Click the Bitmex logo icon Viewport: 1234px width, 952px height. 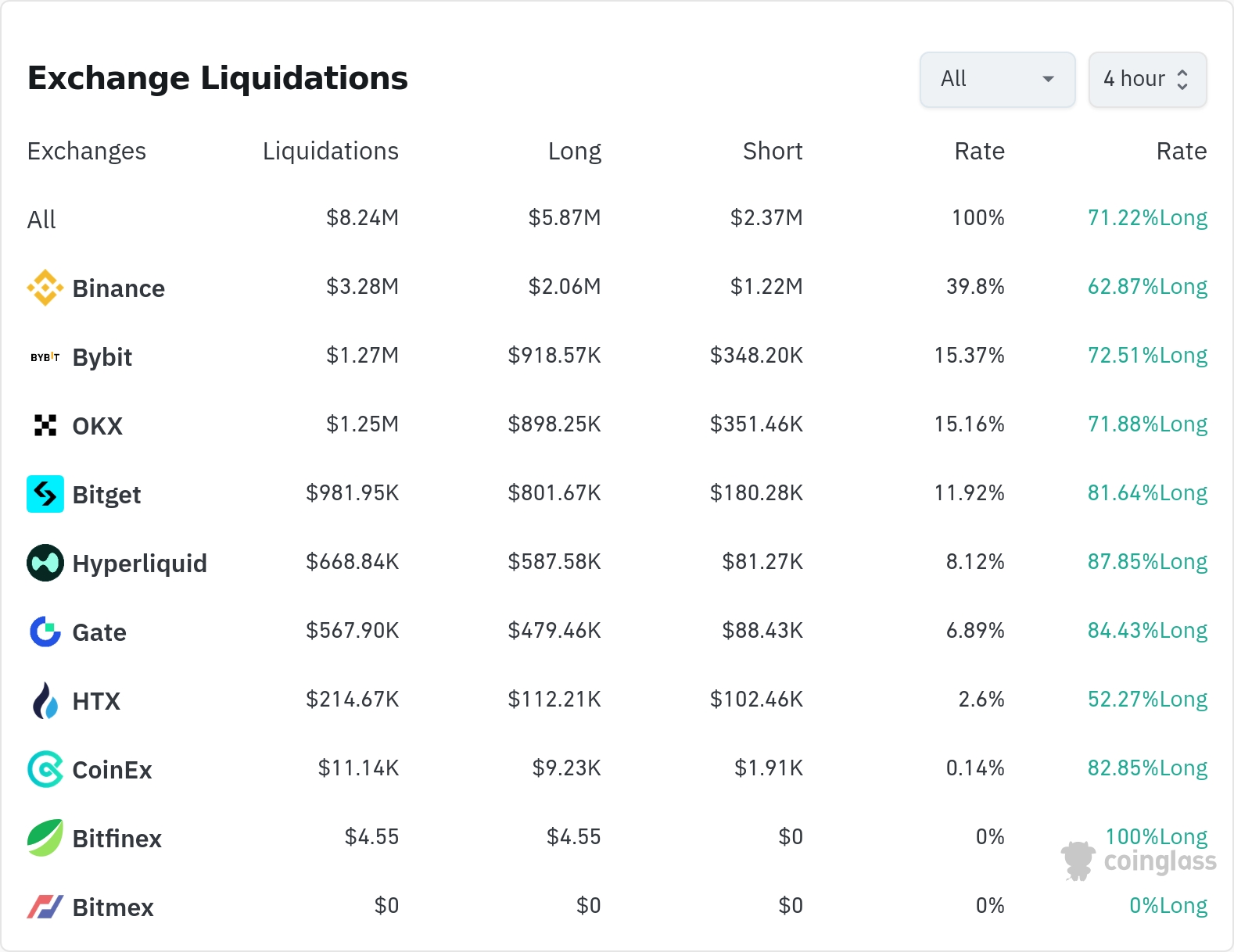pyautogui.click(x=45, y=907)
